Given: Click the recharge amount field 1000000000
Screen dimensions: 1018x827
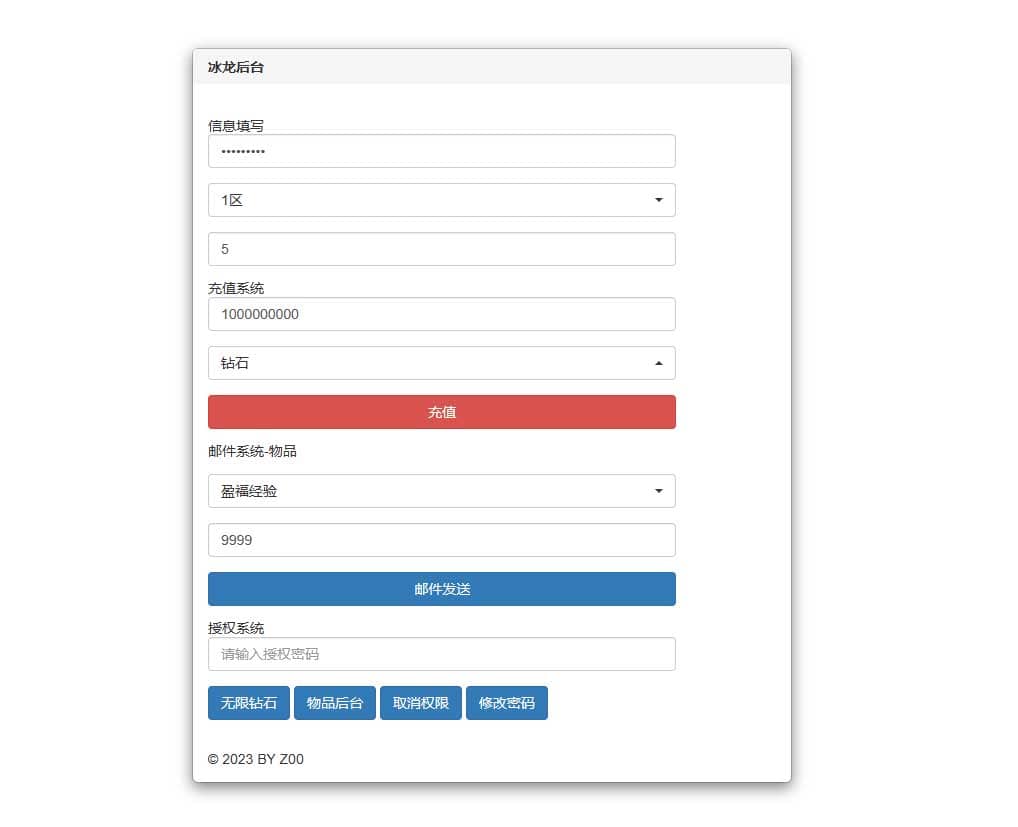Looking at the screenshot, I should [441, 314].
